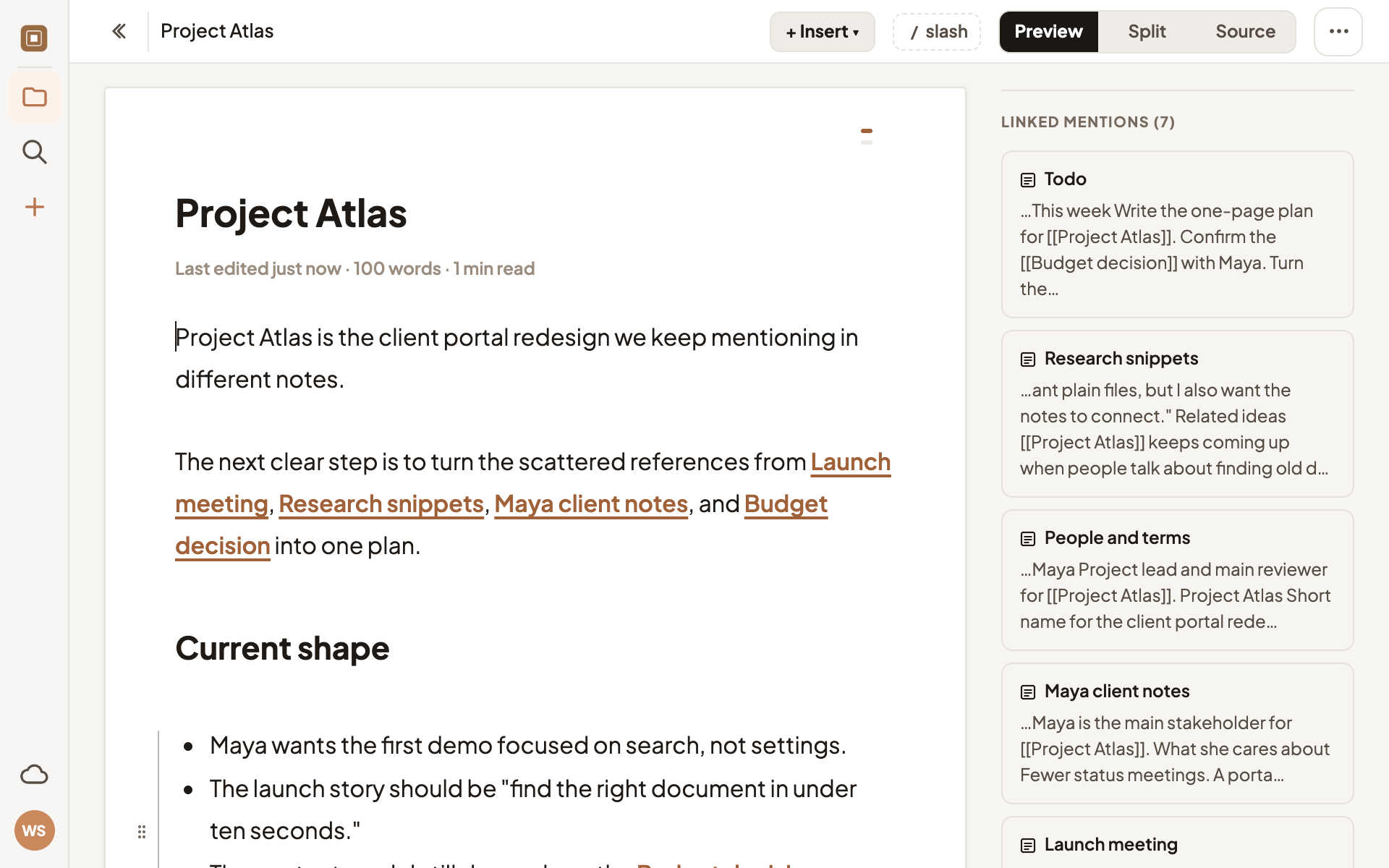Click the note icon beside People and terms

[x=1028, y=539]
